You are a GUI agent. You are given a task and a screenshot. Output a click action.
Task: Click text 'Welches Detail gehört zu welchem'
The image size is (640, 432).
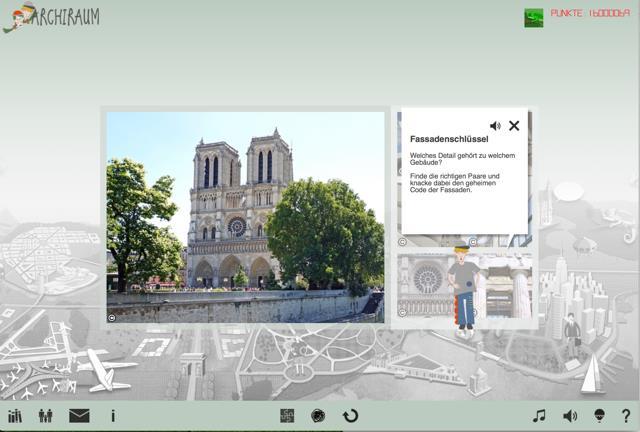(x=462, y=156)
